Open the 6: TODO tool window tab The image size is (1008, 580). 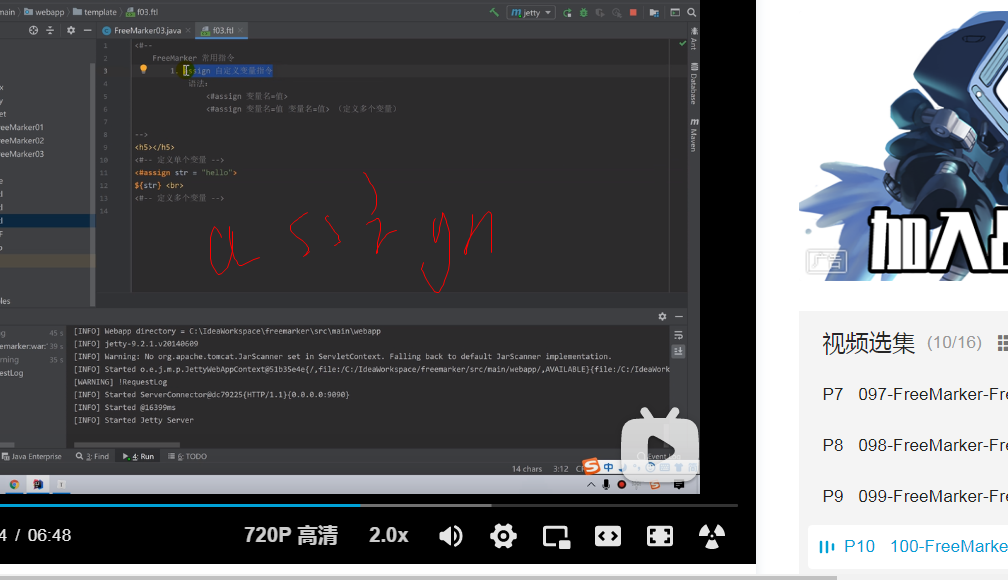coord(188,457)
